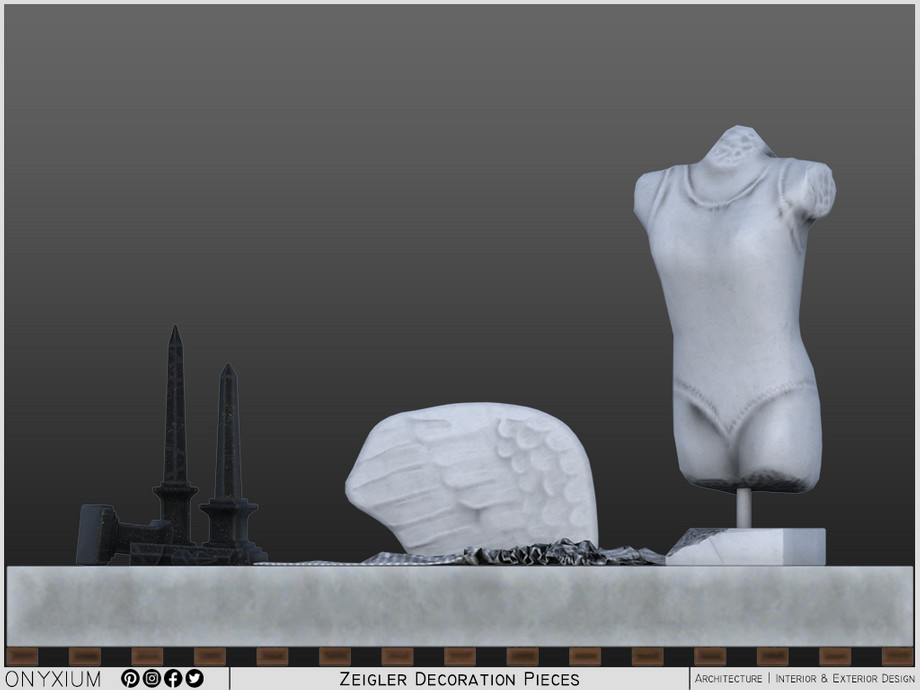Open the Pinterest social icon
920x690 pixels.
click(x=130, y=678)
